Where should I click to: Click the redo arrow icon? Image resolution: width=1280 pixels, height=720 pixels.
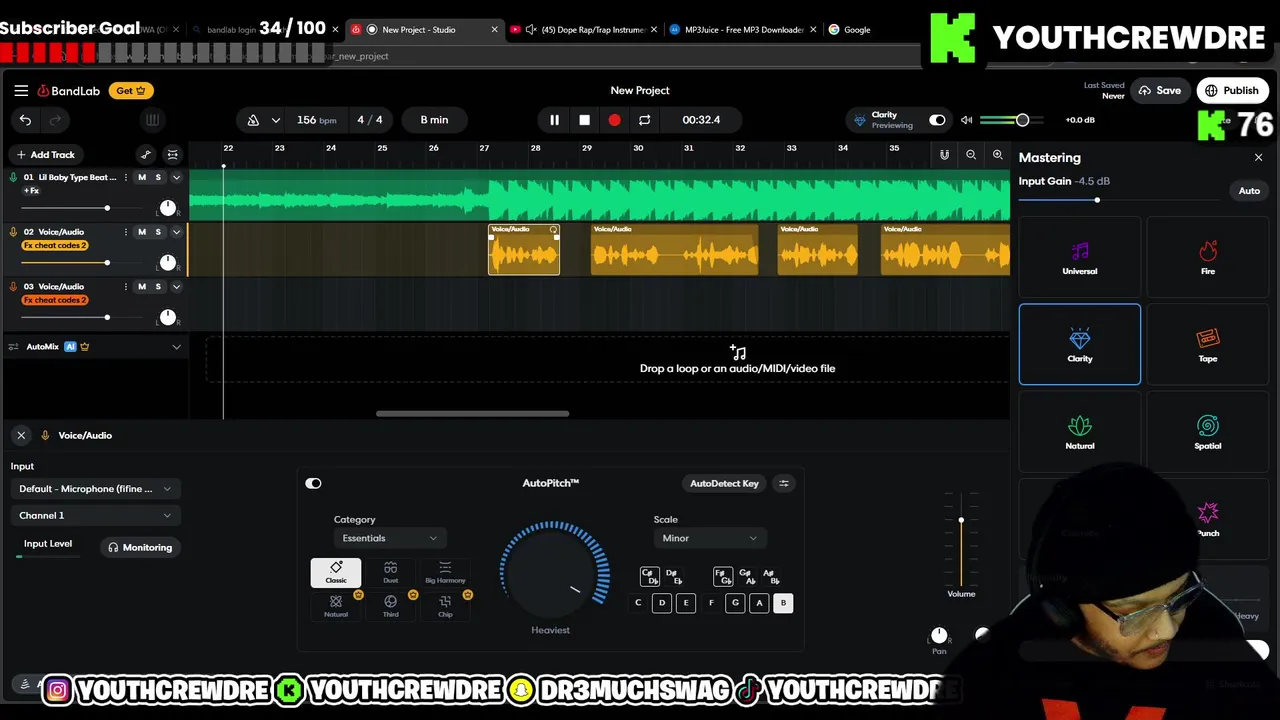point(55,120)
